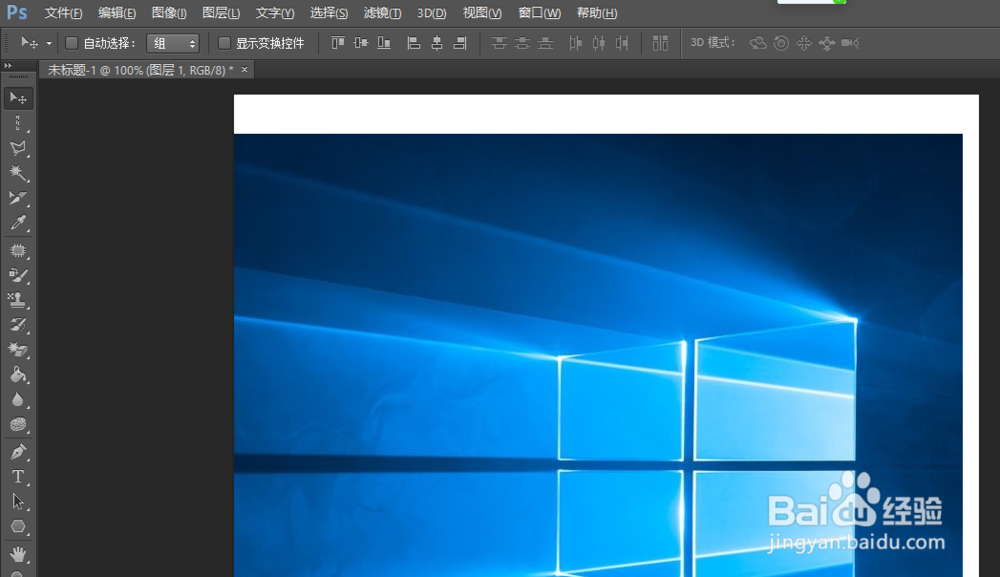Select the Paint Bucket tool

pos(18,374)
